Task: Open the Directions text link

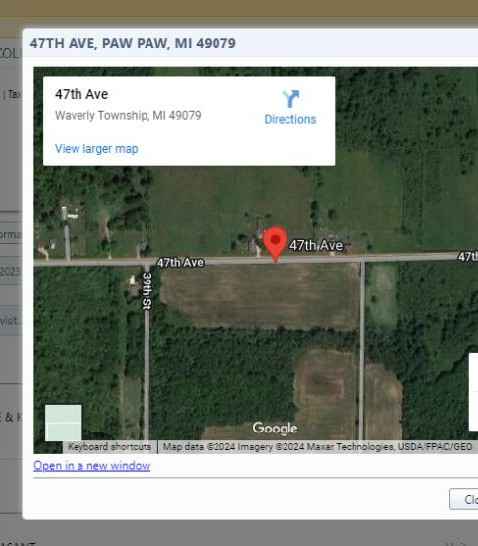Action: (x=290, y=119)
